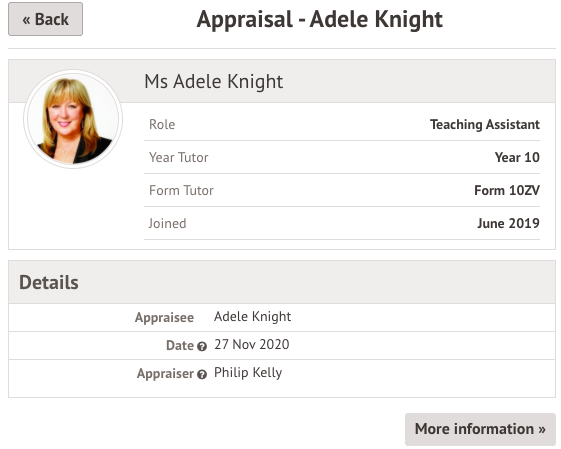Click the Form 10ZV value
Viewport: 561px width, 449px height.
[507, 190]
